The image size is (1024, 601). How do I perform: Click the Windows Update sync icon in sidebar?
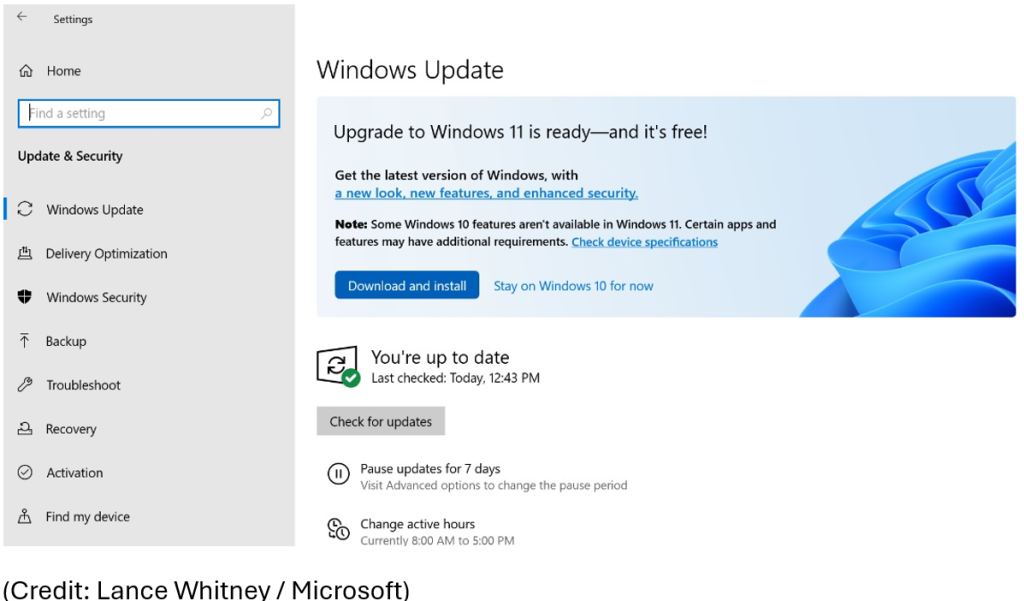coord(25,209)
